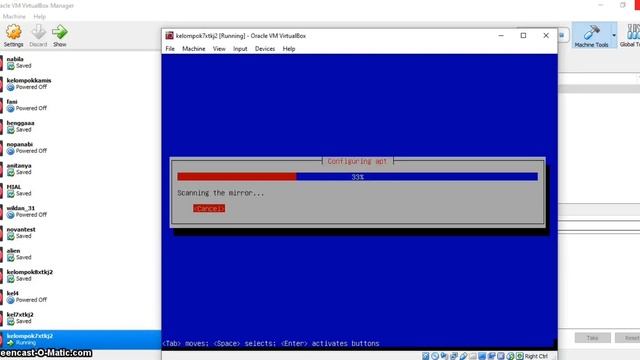Open Machine menu in VirtualBox Manager
Screen dimensions: 640x360
pos(14,16)
